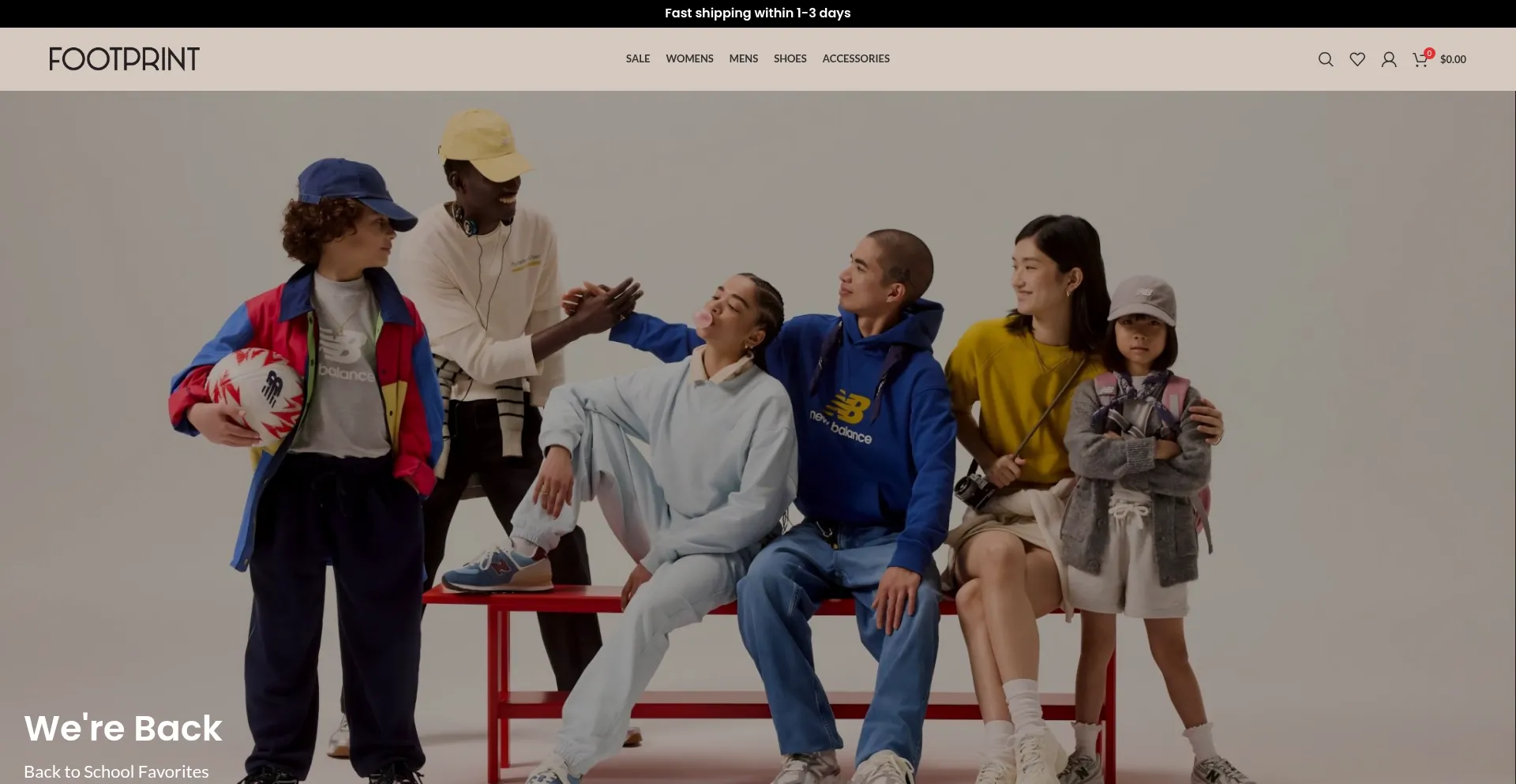Click the FOOTPRINT logo
Screen dimensions: 1516x784
[124, 59]
